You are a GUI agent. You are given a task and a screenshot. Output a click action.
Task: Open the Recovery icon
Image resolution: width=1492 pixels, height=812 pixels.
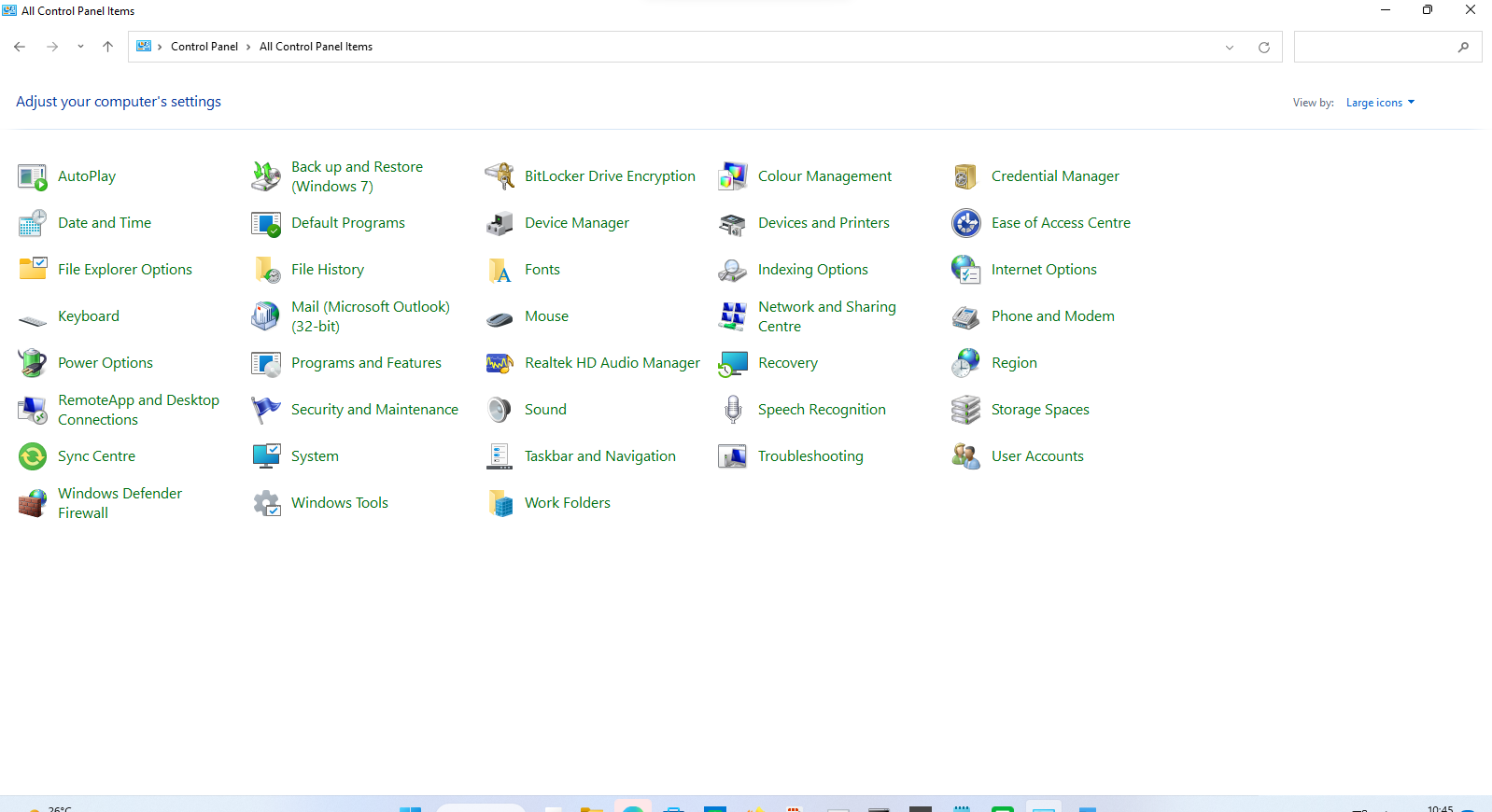(x=733, y=363)
